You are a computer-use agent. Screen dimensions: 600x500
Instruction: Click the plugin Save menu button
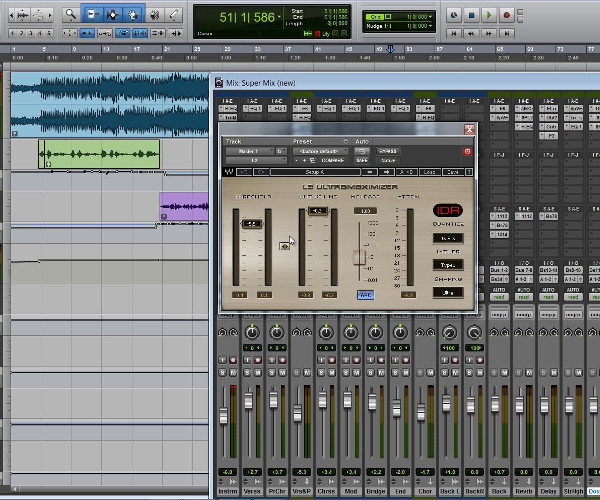coord(453,172)
